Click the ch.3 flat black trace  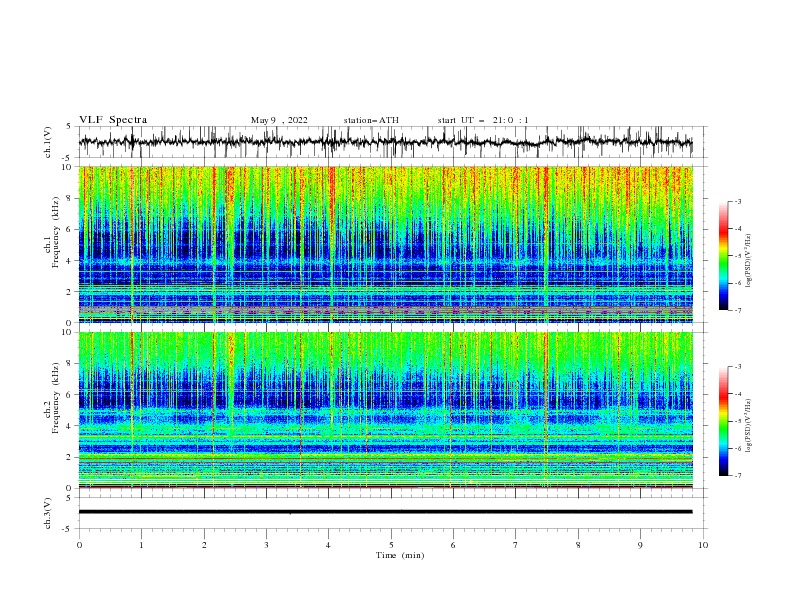tap(385, 512)
